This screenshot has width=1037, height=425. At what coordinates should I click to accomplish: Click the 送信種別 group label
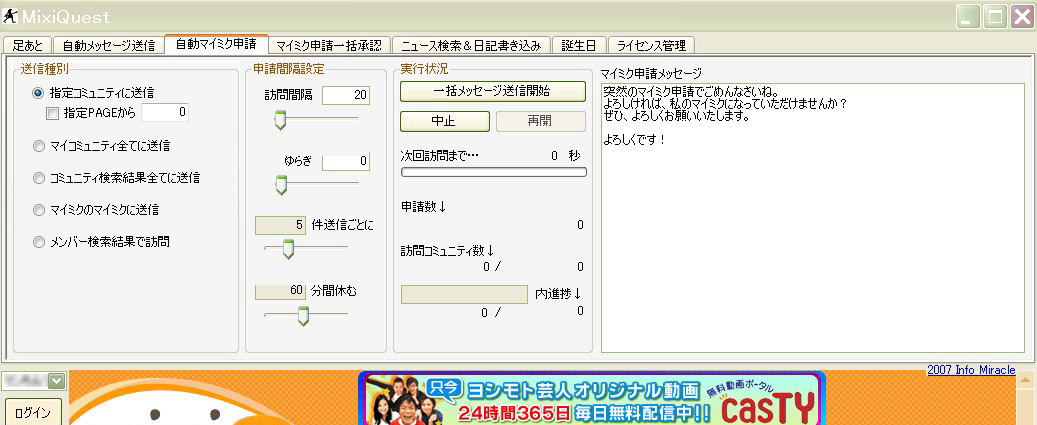point(44,68)
